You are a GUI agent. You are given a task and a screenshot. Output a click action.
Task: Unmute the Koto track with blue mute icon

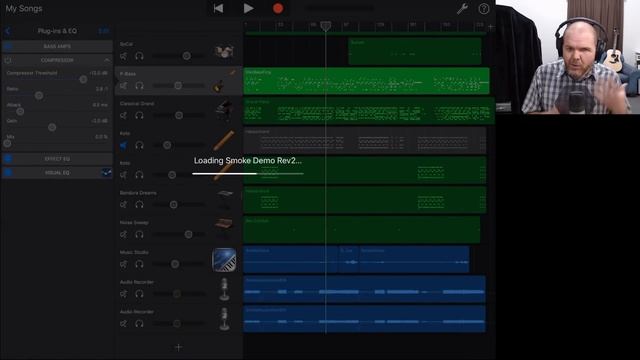tap(123, 145)
